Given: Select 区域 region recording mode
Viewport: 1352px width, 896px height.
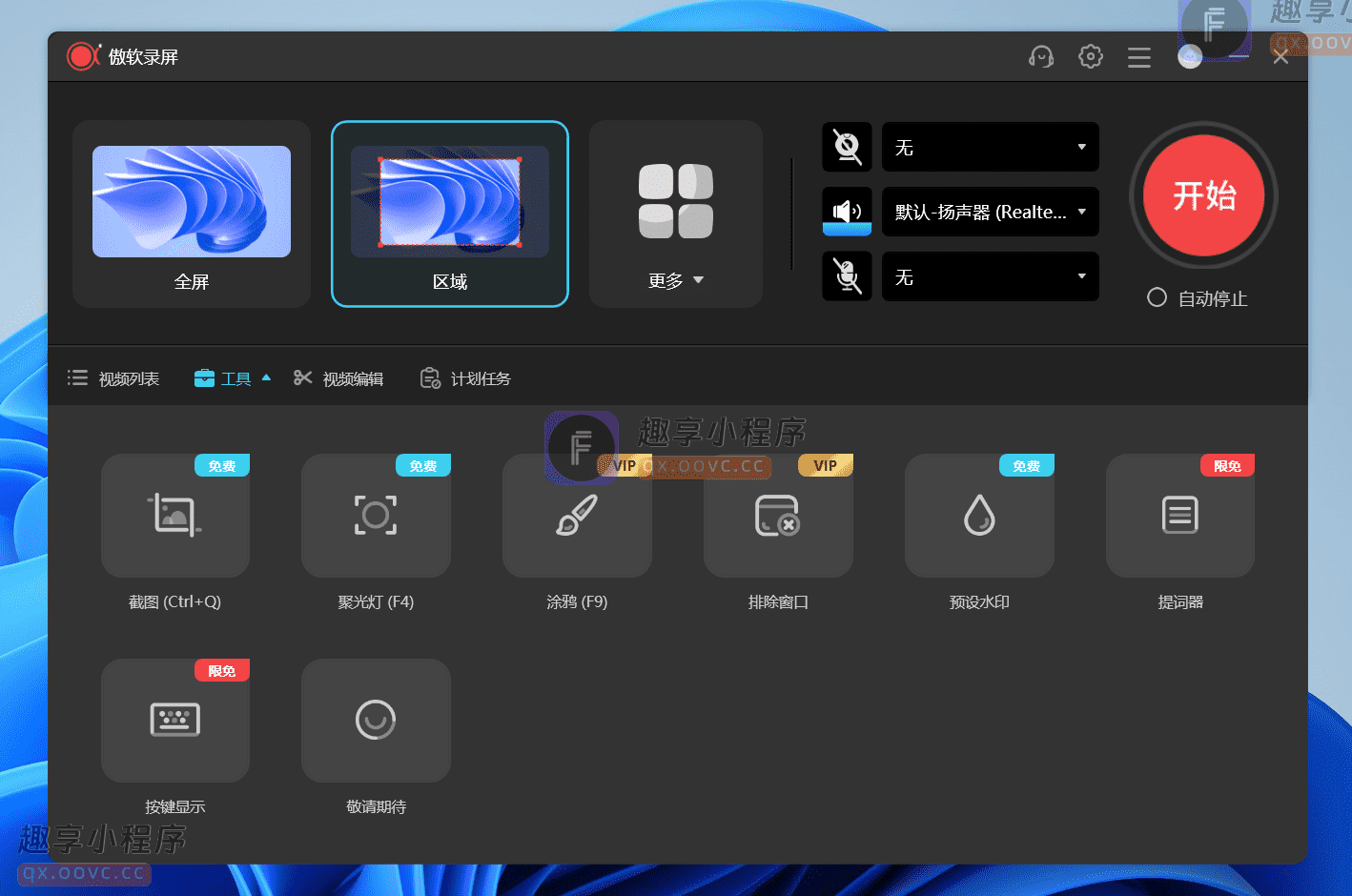Looking at the screenshot, I should (450, 214).
